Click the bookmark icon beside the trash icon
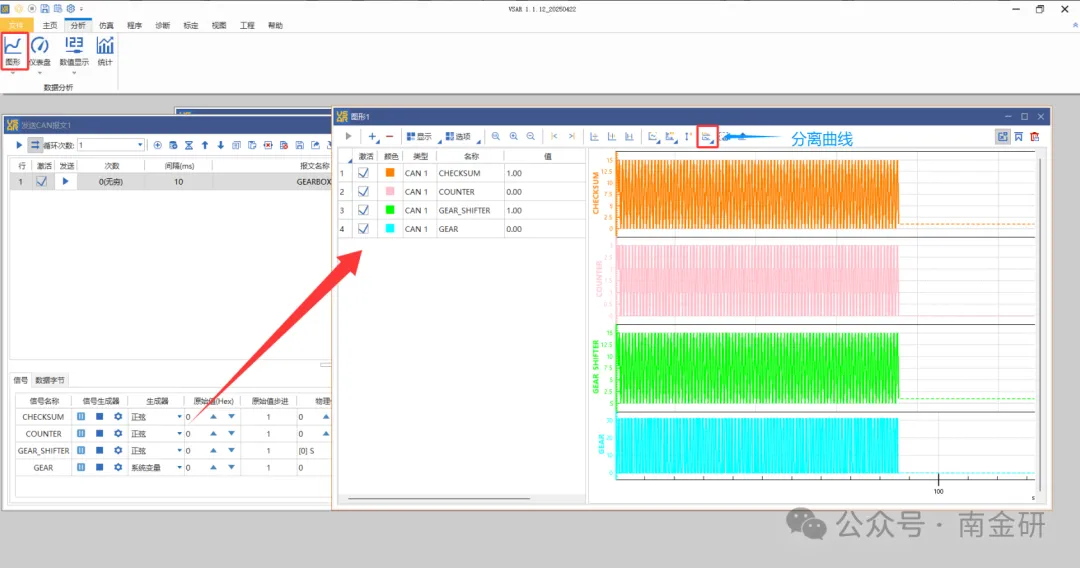The width and height of the screenshot is (1080, 568). (x=1019, y=136)
